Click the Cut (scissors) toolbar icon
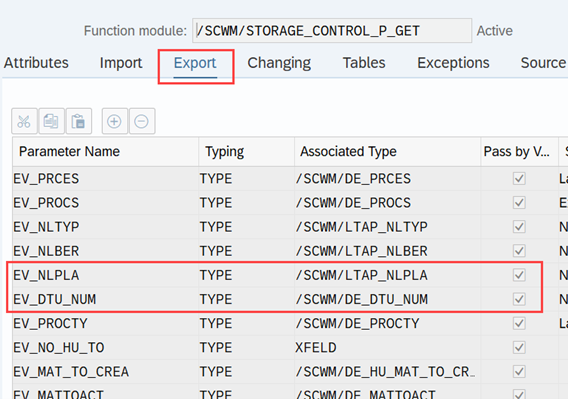The image size is (568, 399). [24, 121]
